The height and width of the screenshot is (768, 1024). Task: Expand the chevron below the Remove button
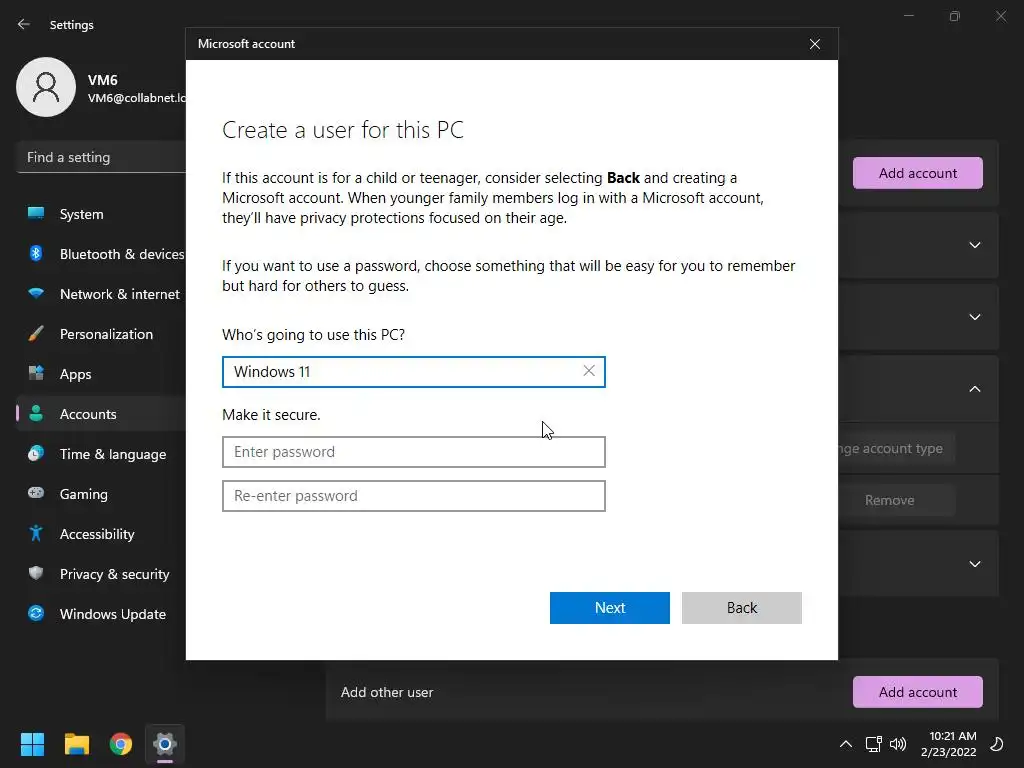point(974,564)
